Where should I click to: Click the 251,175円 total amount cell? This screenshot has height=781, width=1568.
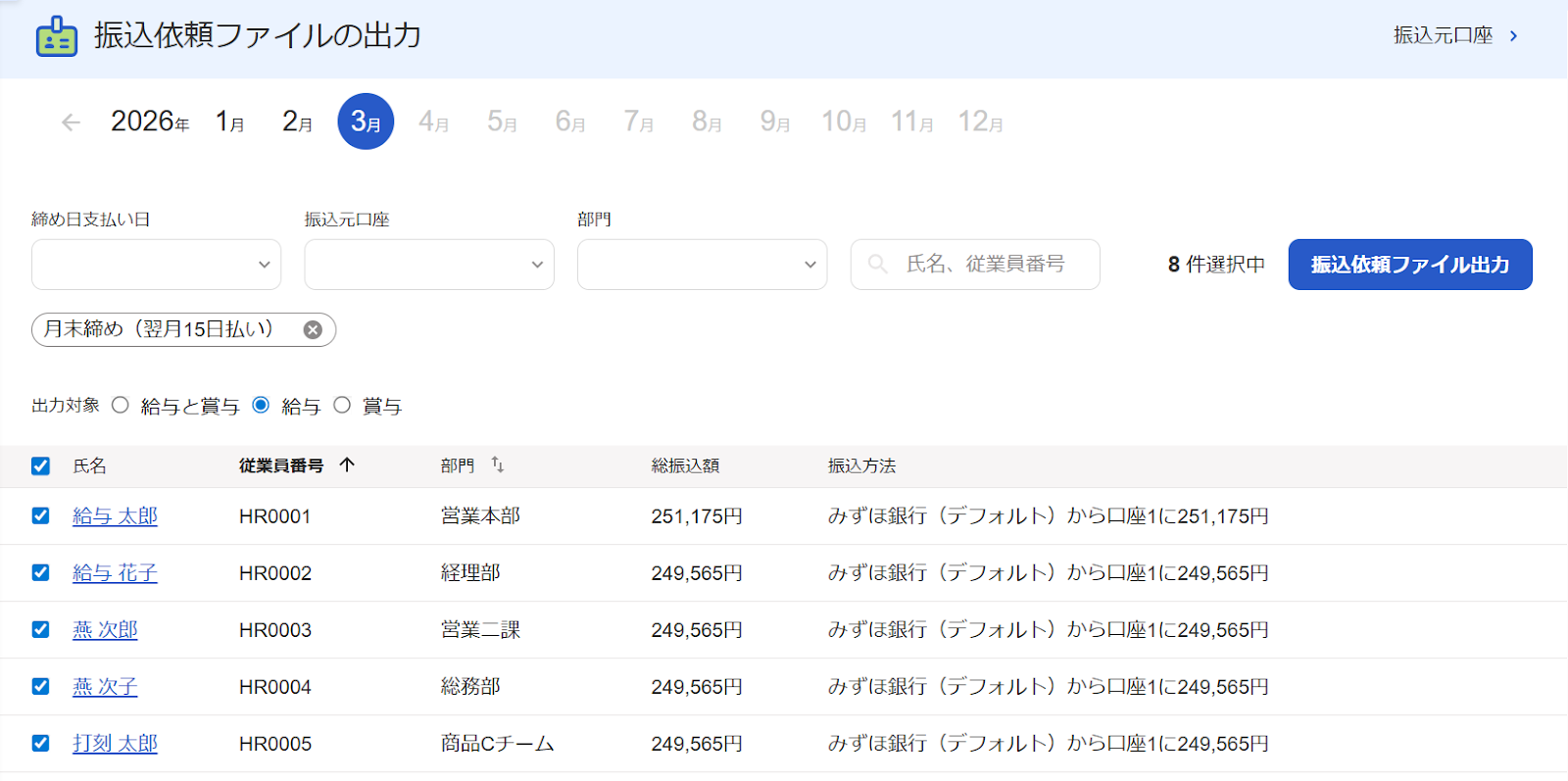click(697, 516)
